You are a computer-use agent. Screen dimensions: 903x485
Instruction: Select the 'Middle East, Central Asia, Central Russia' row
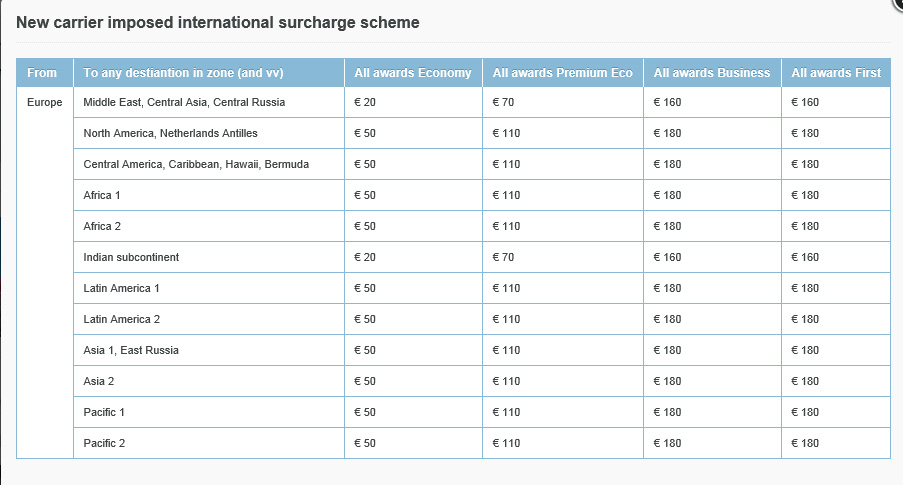184,102
